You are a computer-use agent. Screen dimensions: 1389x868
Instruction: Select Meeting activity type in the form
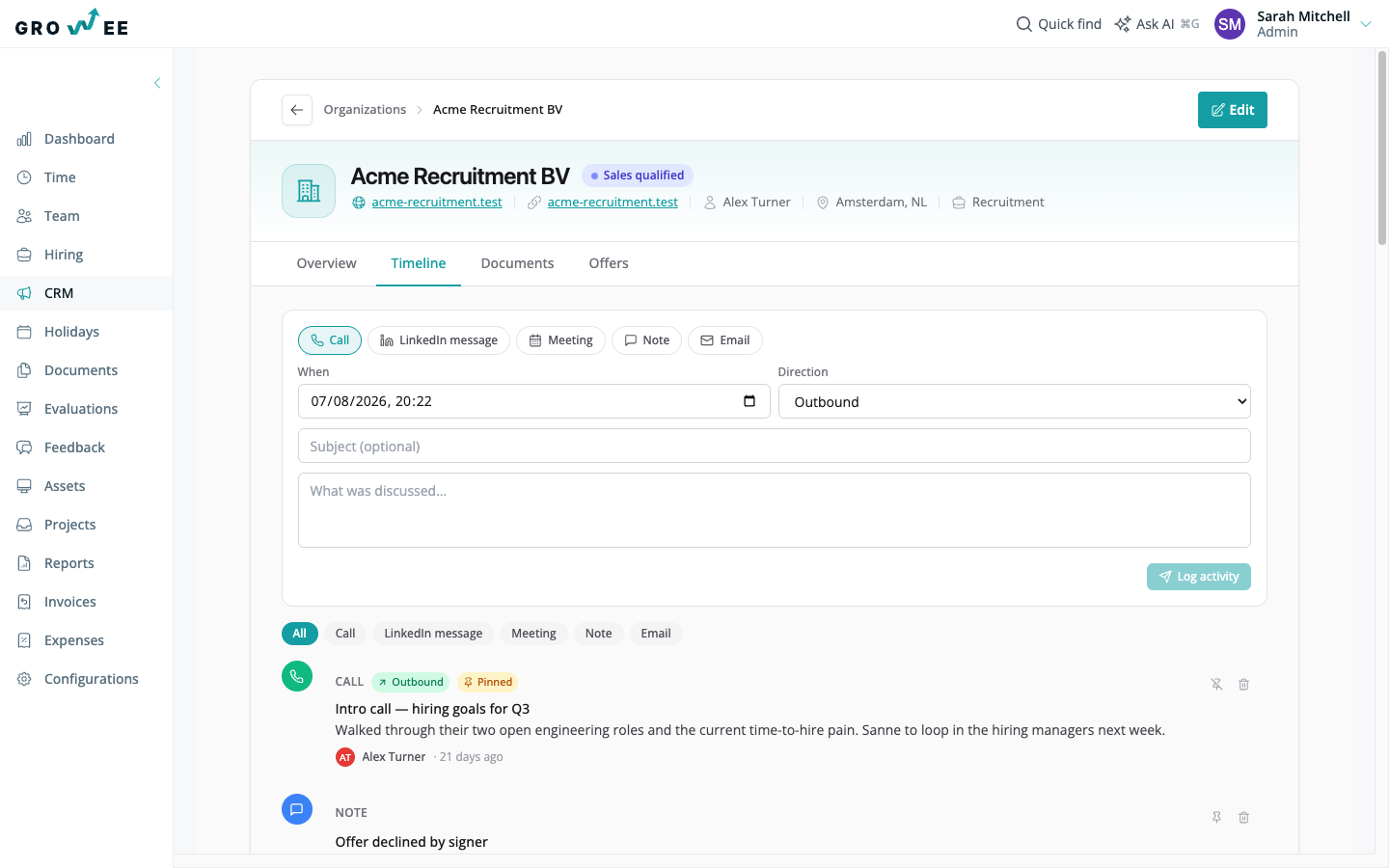pyautogui.click(x=560, y=340)
